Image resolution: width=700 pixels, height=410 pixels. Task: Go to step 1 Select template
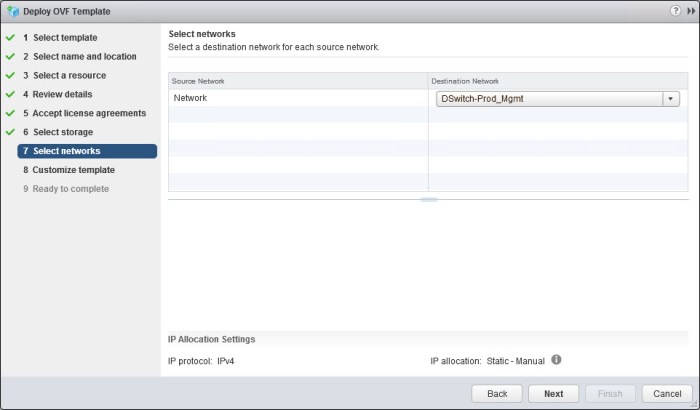tap(65, 38)
